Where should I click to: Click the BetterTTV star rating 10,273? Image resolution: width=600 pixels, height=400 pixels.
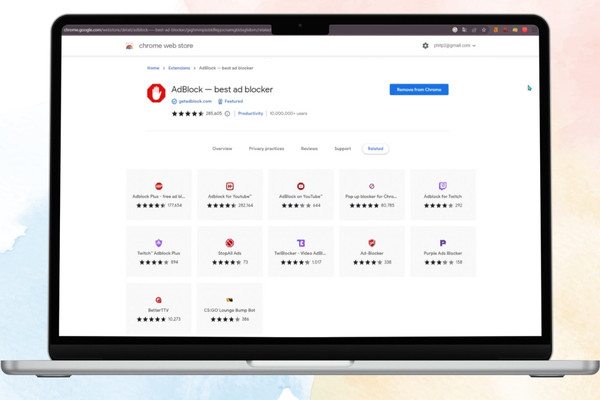click(x=159, y=319)
